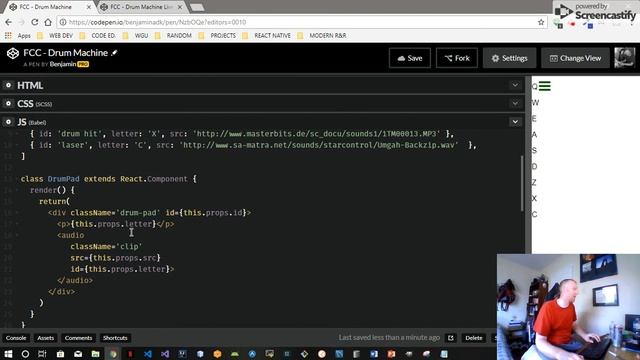Open MODERN R&R bookmarks folder

pos(322,36)
